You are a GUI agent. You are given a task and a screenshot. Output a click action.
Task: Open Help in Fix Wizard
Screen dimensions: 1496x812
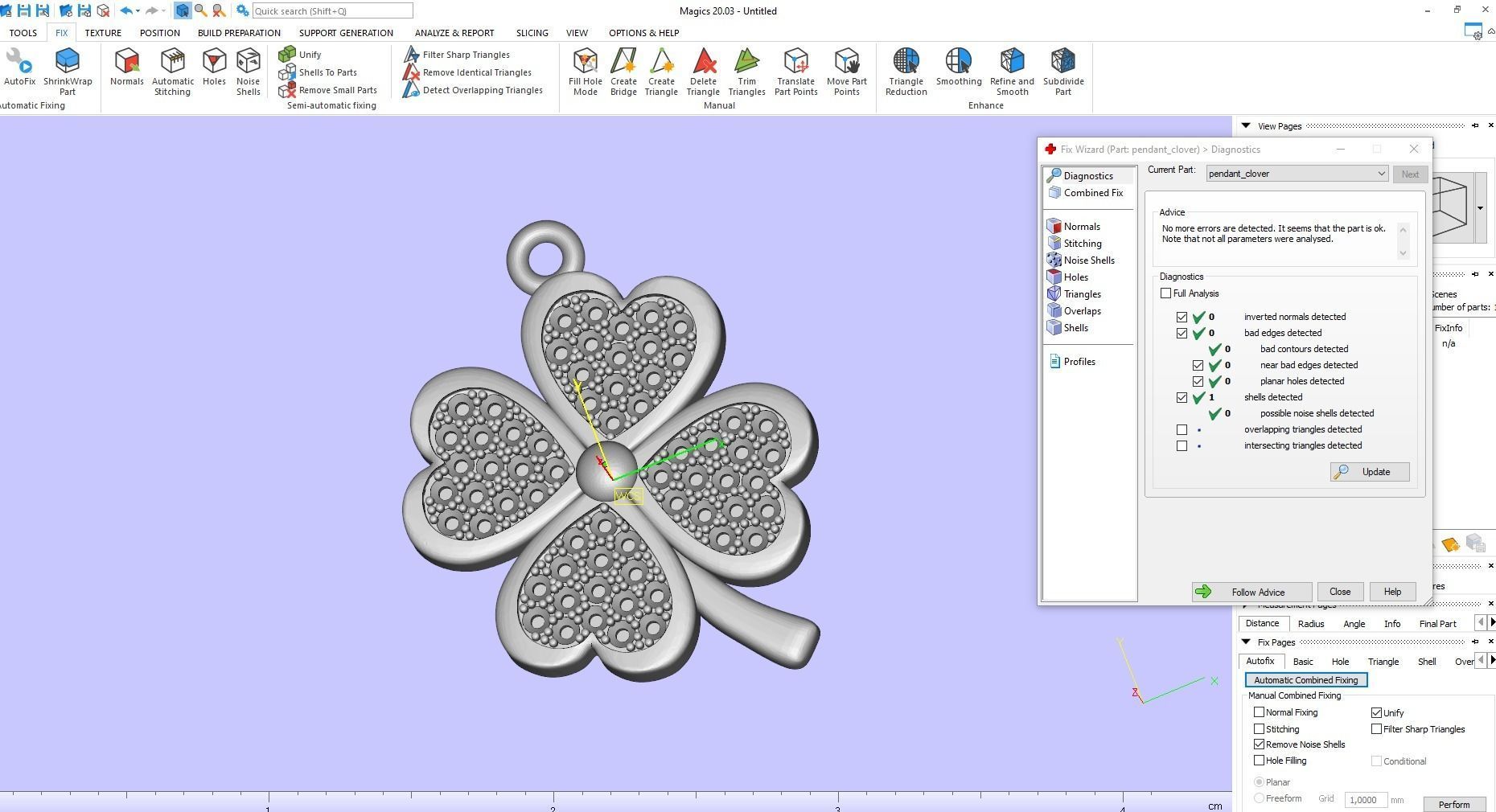[1392, 592]
